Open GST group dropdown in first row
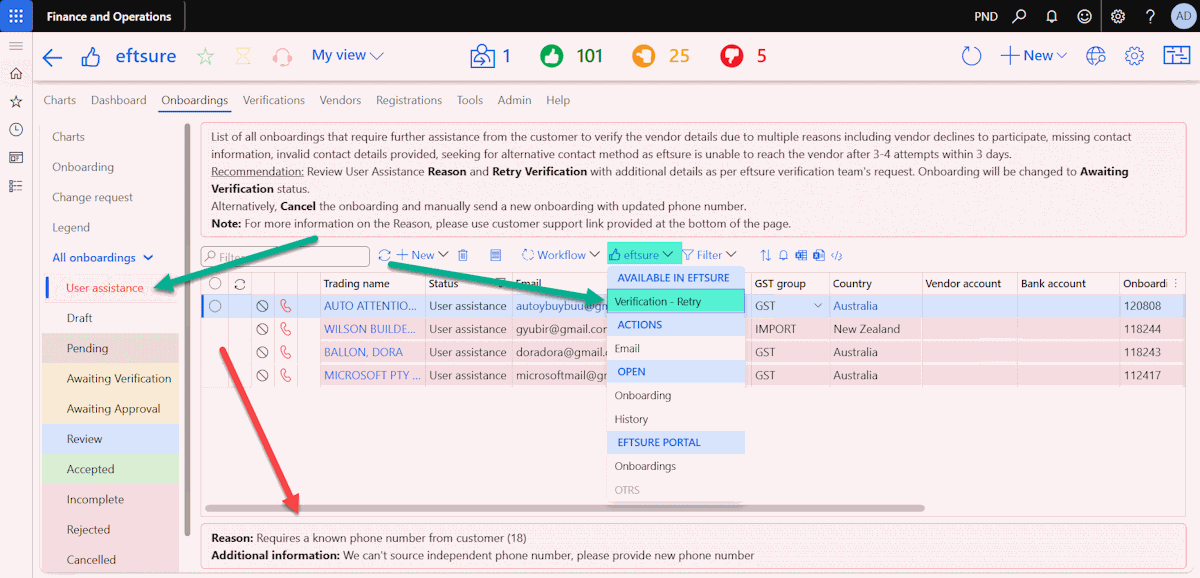Image resolution: width=1200 pixels, height=578 pixels. [x=819, y=306]
